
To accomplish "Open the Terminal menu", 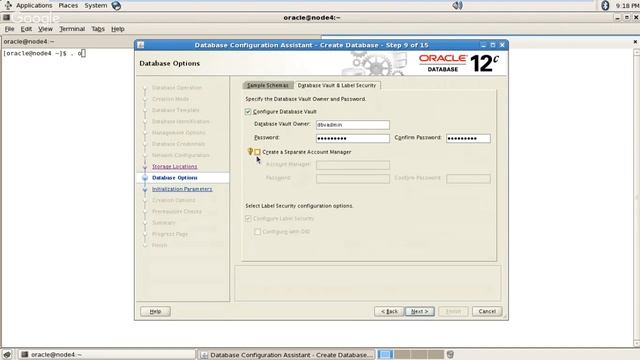I will tap(72, 29).
